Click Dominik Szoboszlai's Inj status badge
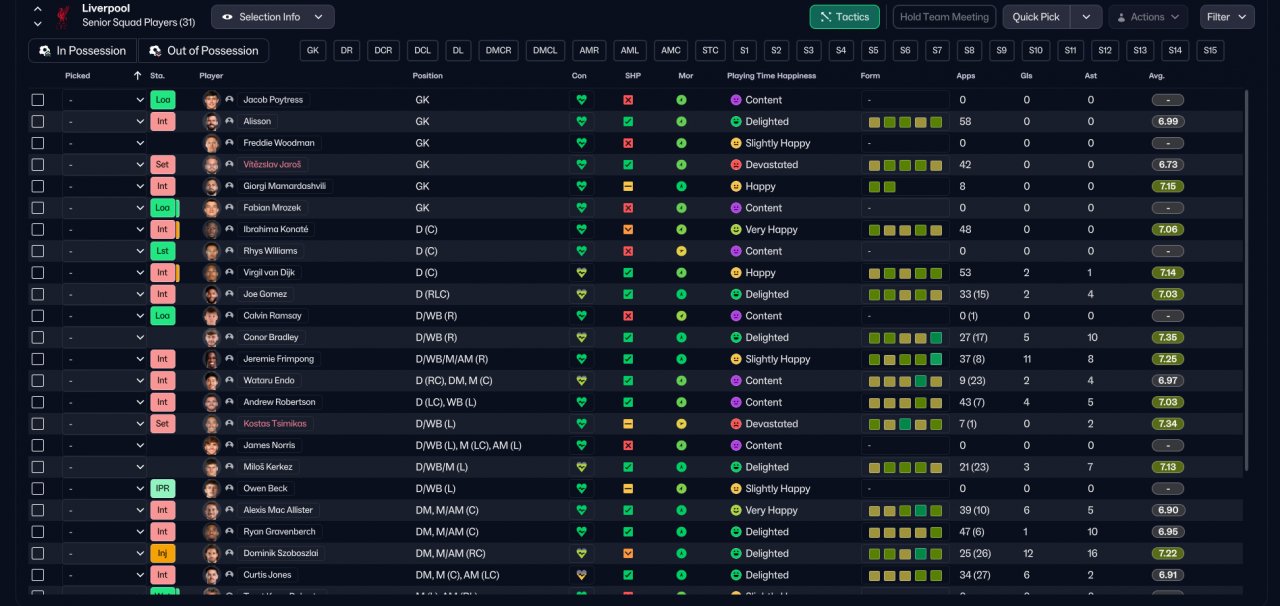 pyautogui.click(x=162, y=553)
